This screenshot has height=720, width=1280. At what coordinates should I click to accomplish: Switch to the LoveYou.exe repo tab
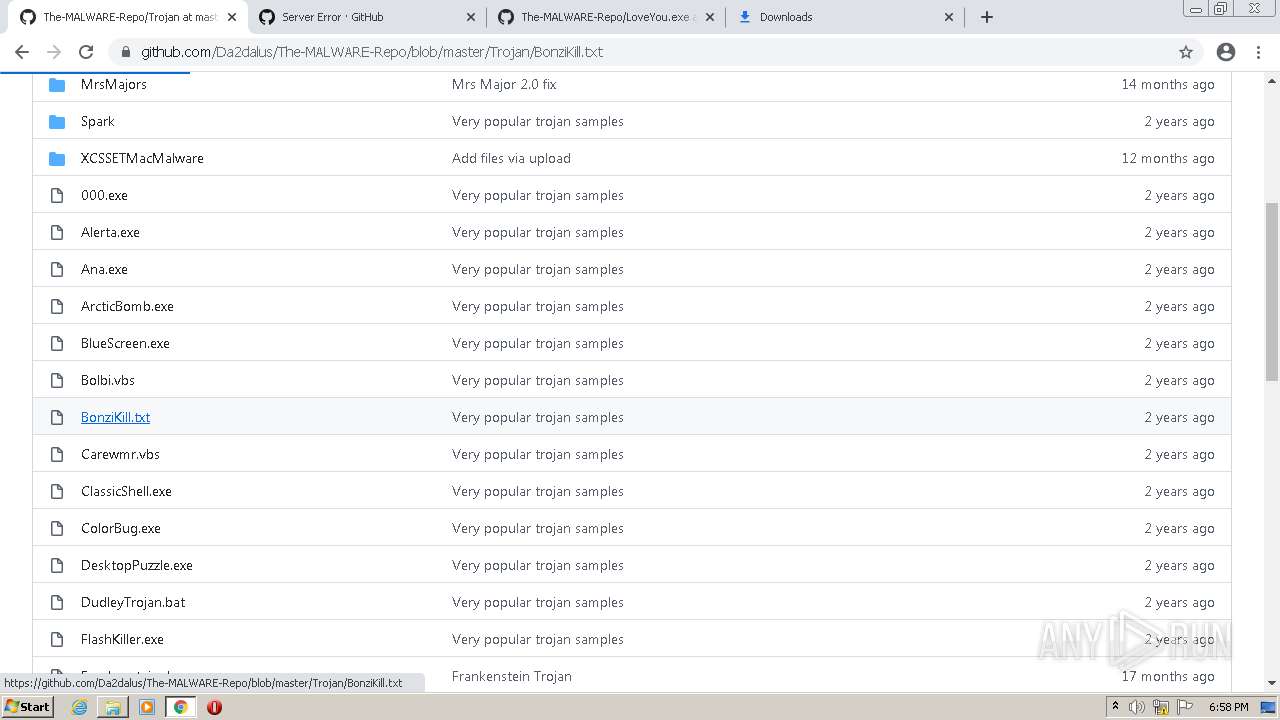pyautogui.click(x=606, y=17)
